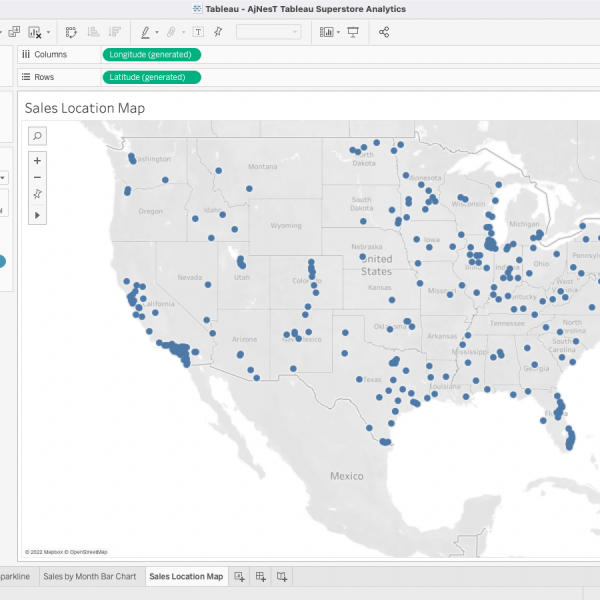Open the highlight pen dropdown arrow
Screen dimensions: 600x600
[x=158, y=32]
